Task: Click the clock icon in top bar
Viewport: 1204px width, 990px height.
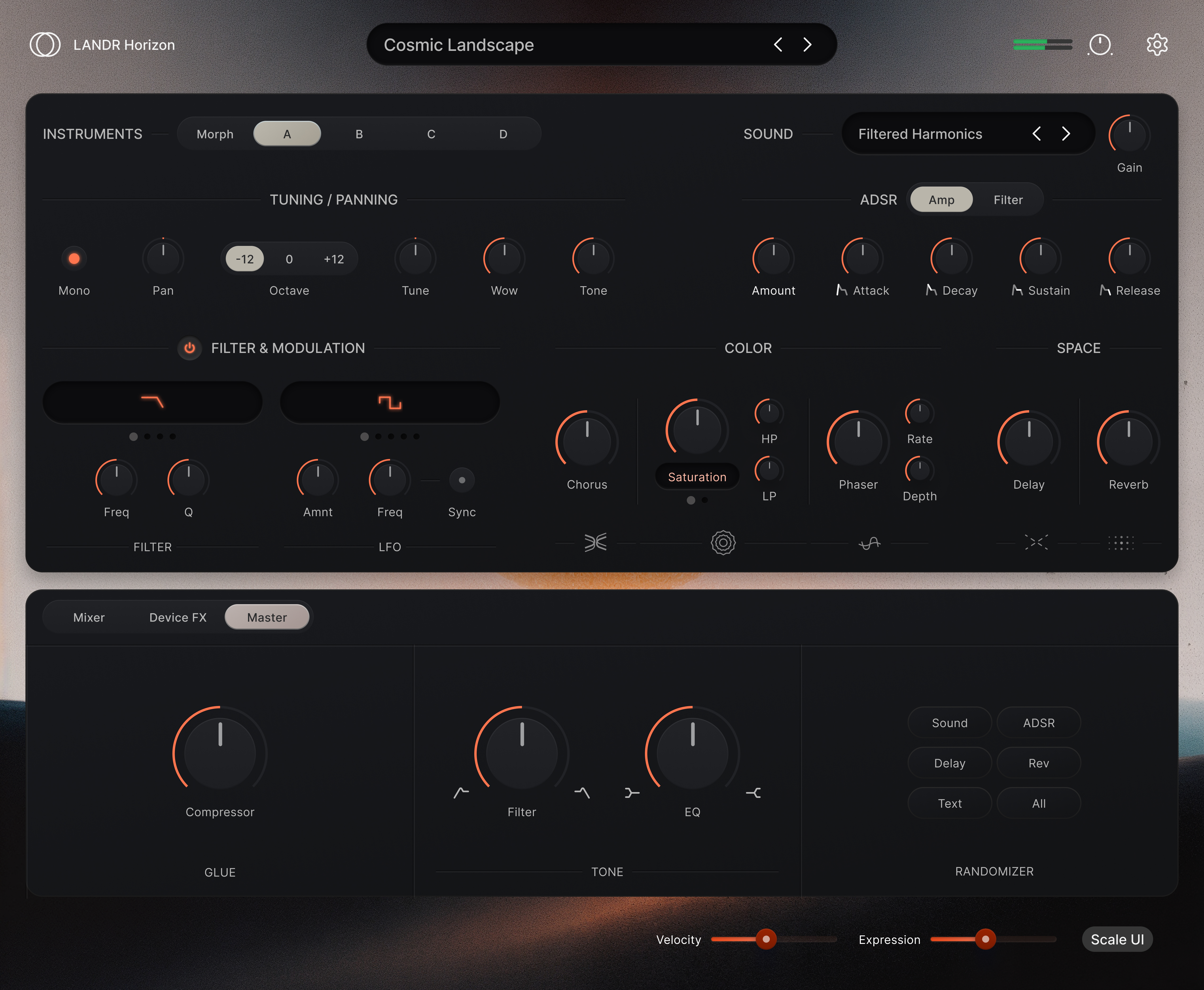Action: [x=1100, y=45]
